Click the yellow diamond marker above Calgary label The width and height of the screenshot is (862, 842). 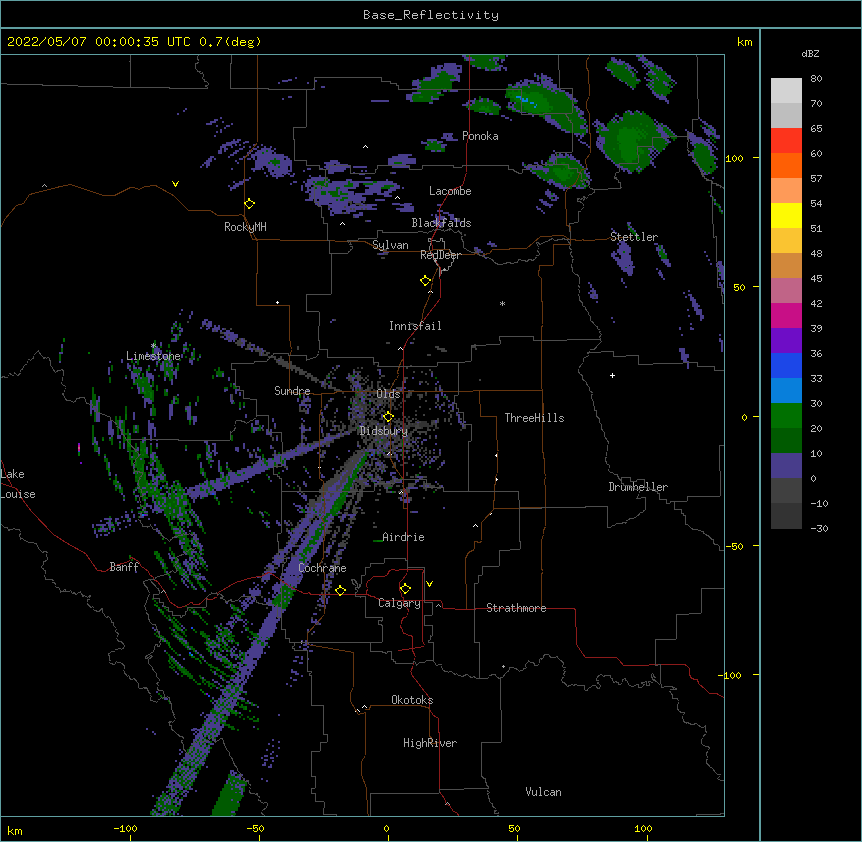[x=405, y=589]
